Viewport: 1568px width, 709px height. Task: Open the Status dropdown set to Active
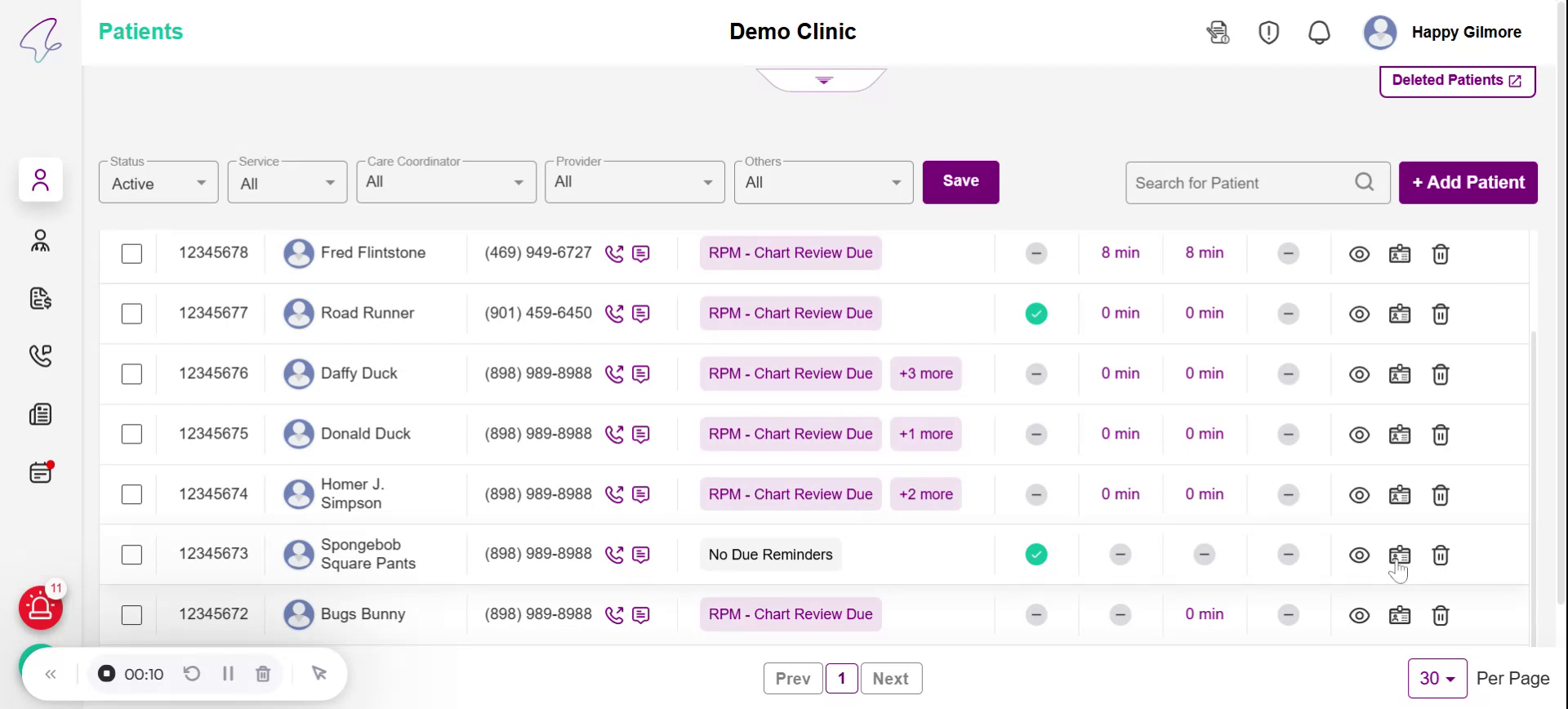click(x=158, y=184)
